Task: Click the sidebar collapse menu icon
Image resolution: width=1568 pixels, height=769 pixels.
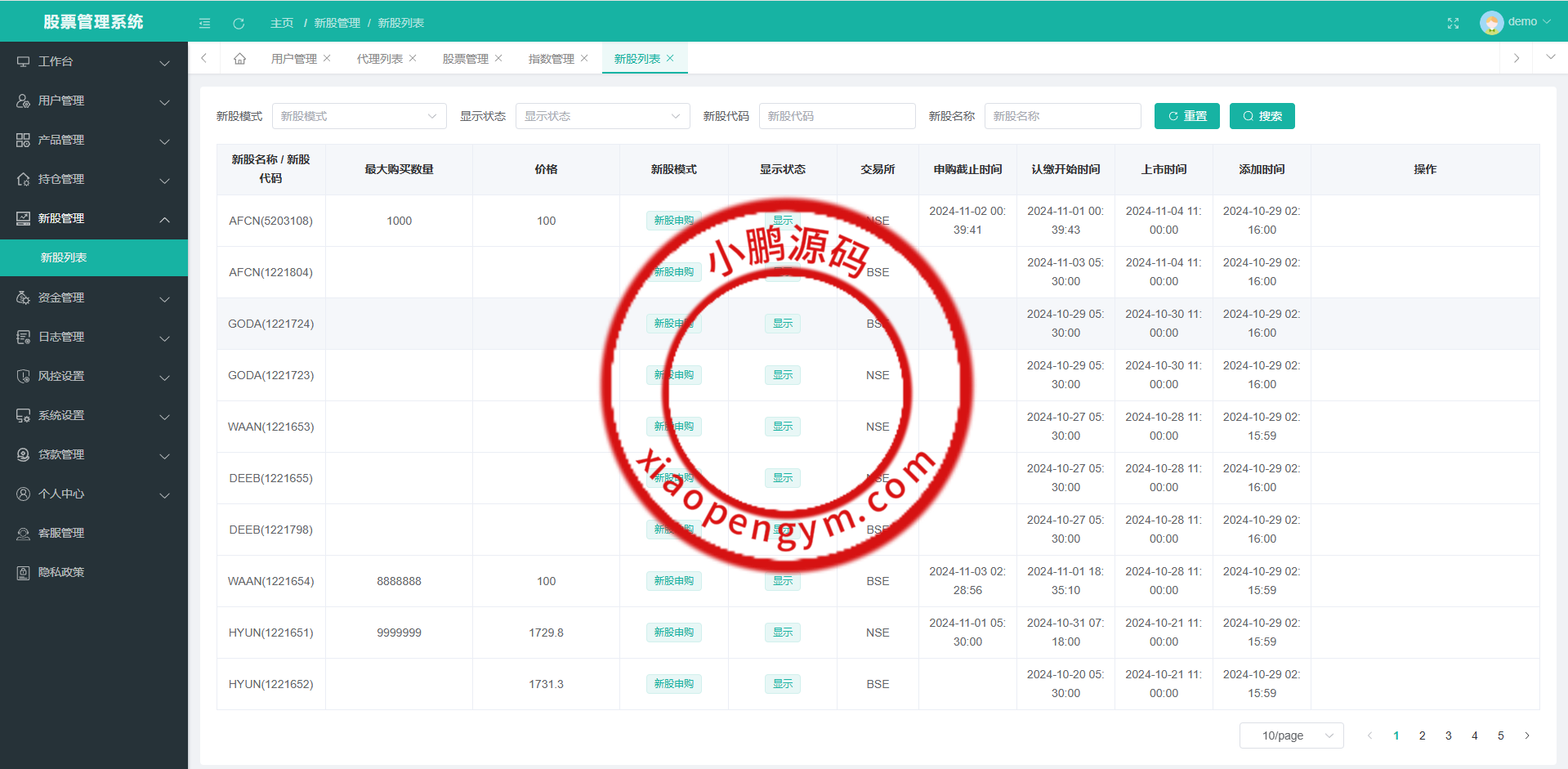Action: 204,23
